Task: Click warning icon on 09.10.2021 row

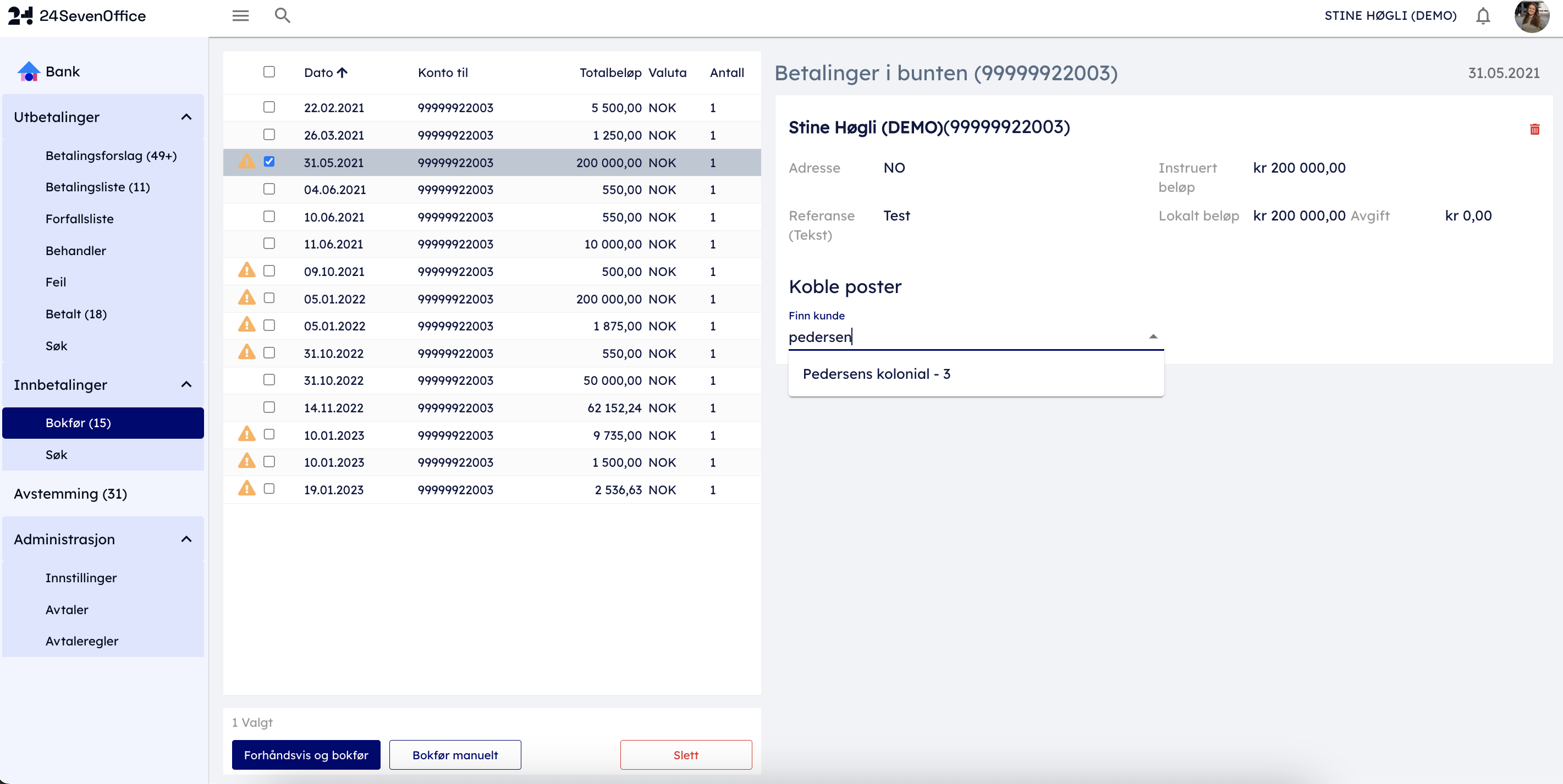Action: click(246, 270)
